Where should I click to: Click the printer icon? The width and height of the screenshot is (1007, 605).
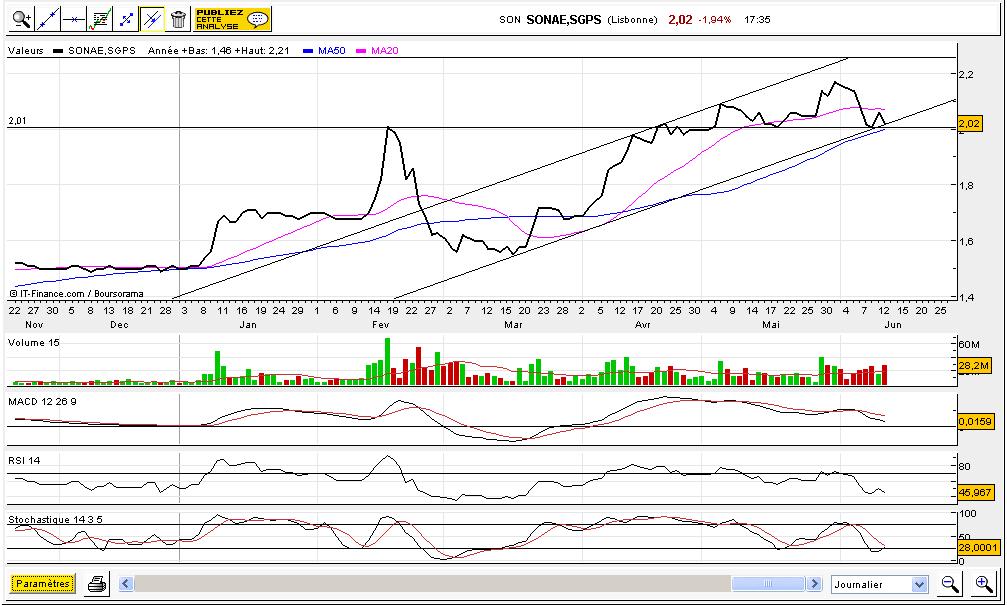click(x=97, y=584)
